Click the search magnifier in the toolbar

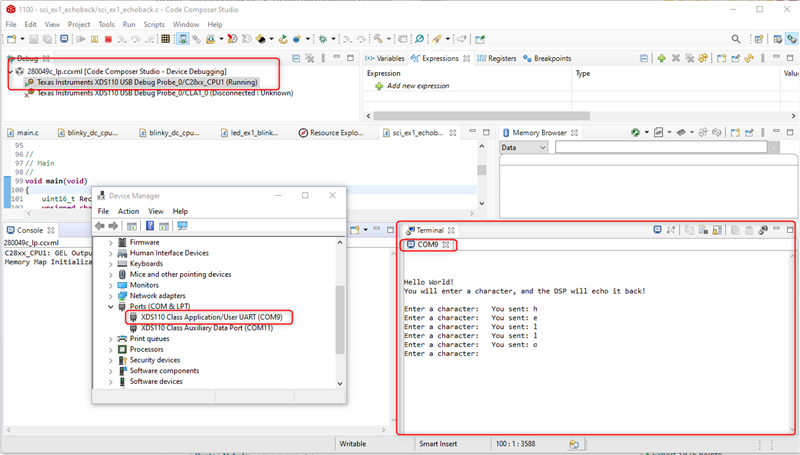click(x=736, y=39)
